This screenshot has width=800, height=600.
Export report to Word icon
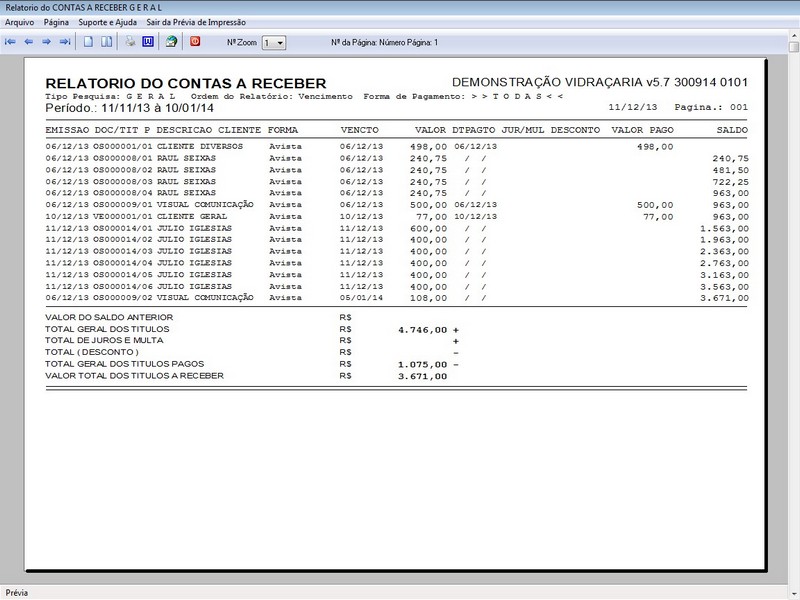click(x=148, y=42)
